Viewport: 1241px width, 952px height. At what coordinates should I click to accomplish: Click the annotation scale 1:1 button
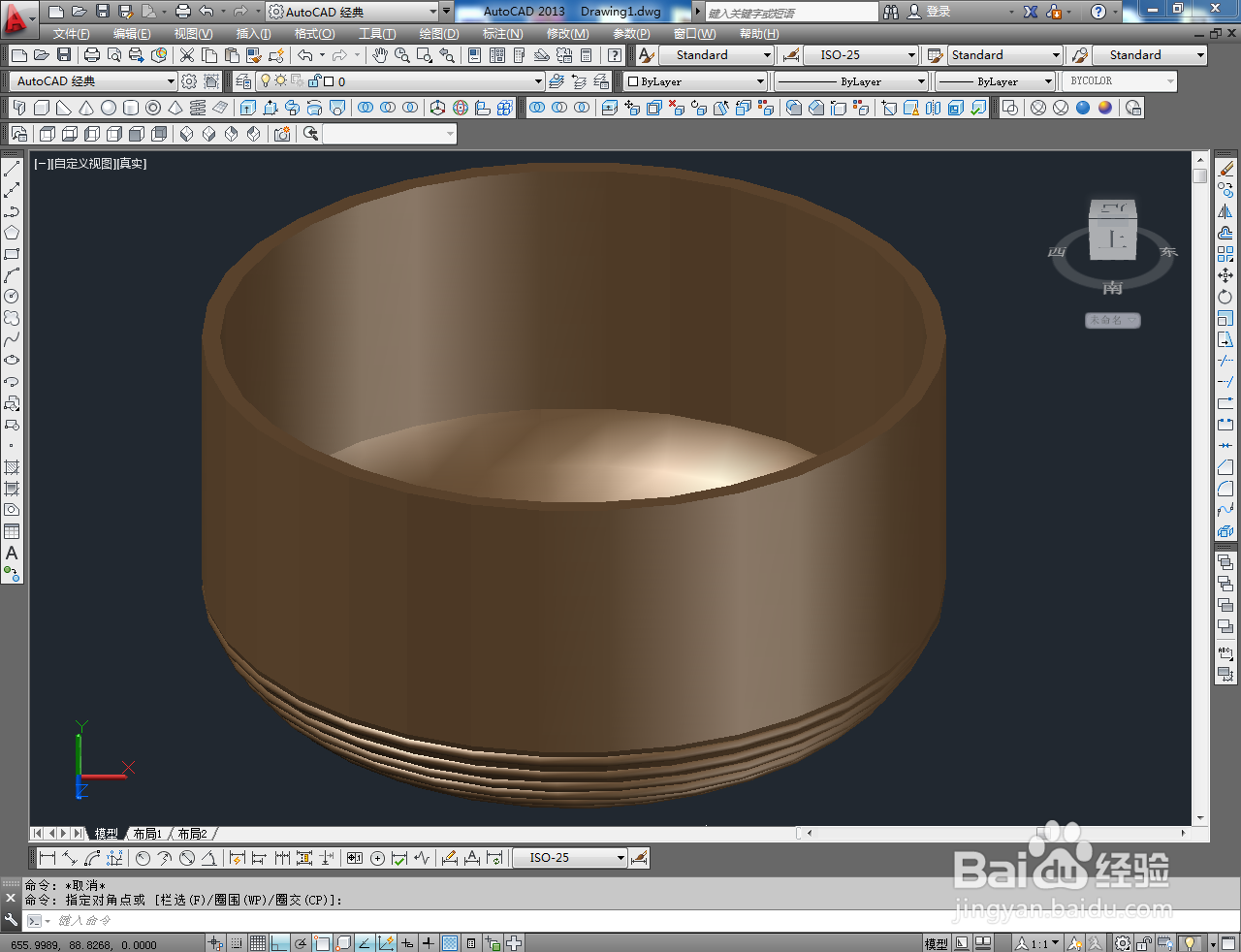tap(1037, 943)
